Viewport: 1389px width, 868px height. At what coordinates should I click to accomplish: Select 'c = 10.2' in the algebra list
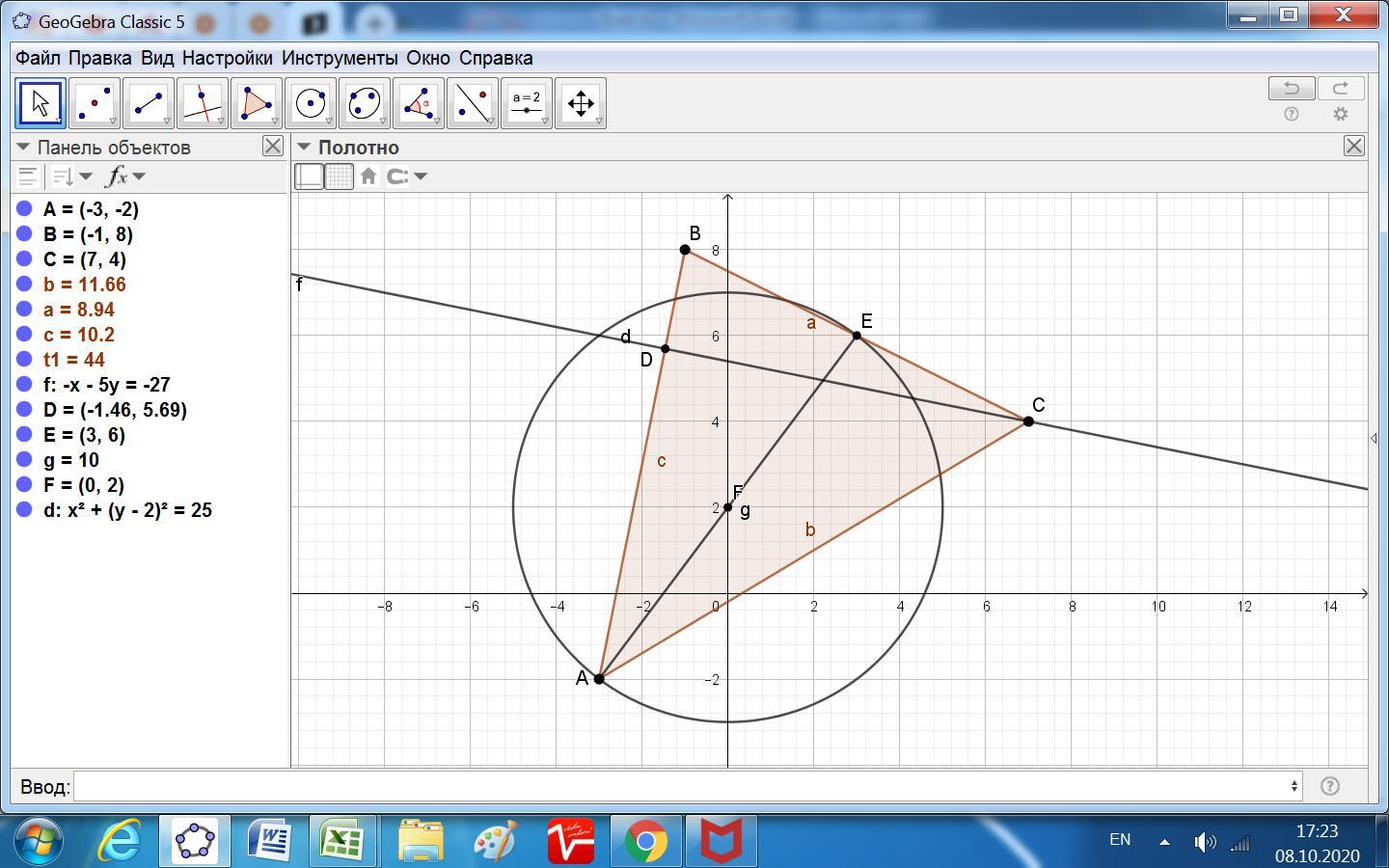pos(79,335)
